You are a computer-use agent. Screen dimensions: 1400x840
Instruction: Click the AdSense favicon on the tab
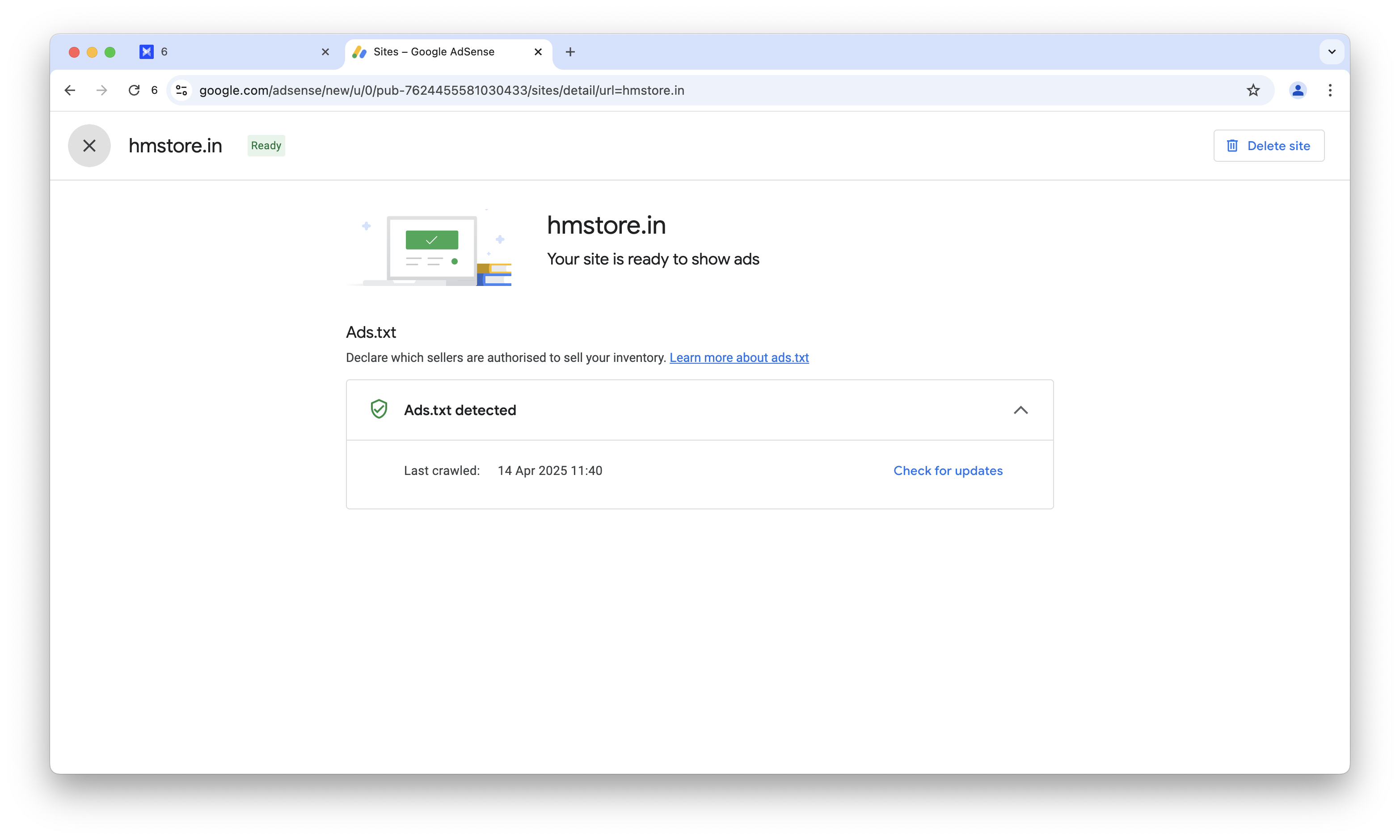point(359,52)
